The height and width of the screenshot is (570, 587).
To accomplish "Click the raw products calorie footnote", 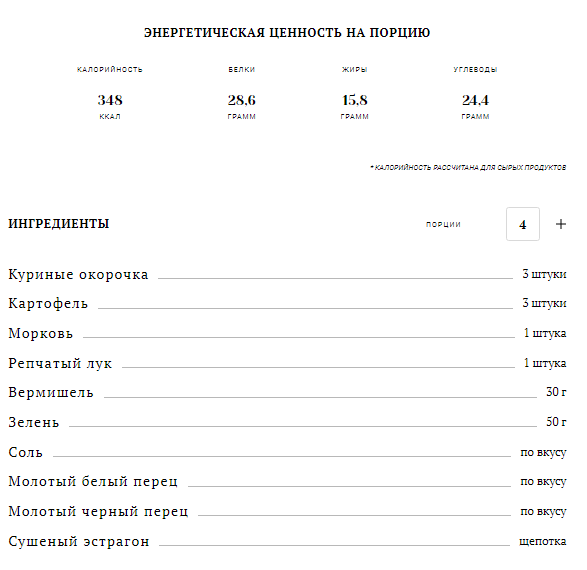I will [468, 167].
